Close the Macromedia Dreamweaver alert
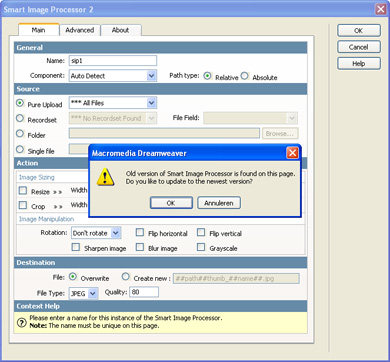Image resolution: width=390 pixels, height=362 pixels. point(292,153)
